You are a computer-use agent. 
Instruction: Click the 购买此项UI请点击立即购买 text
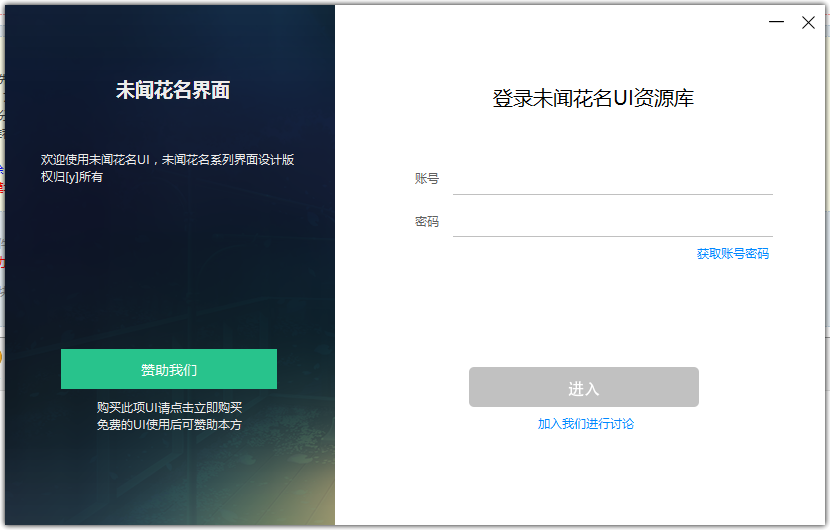(x=169, y=407)
